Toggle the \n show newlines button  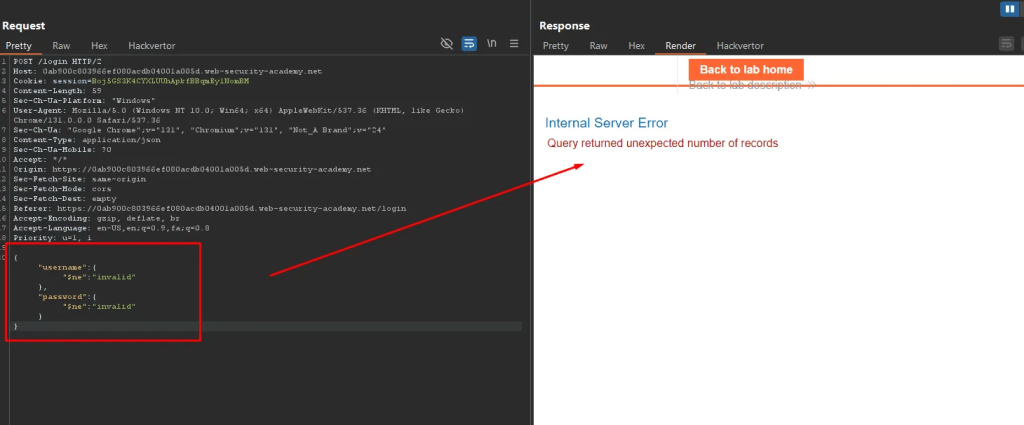pos(492,44)
